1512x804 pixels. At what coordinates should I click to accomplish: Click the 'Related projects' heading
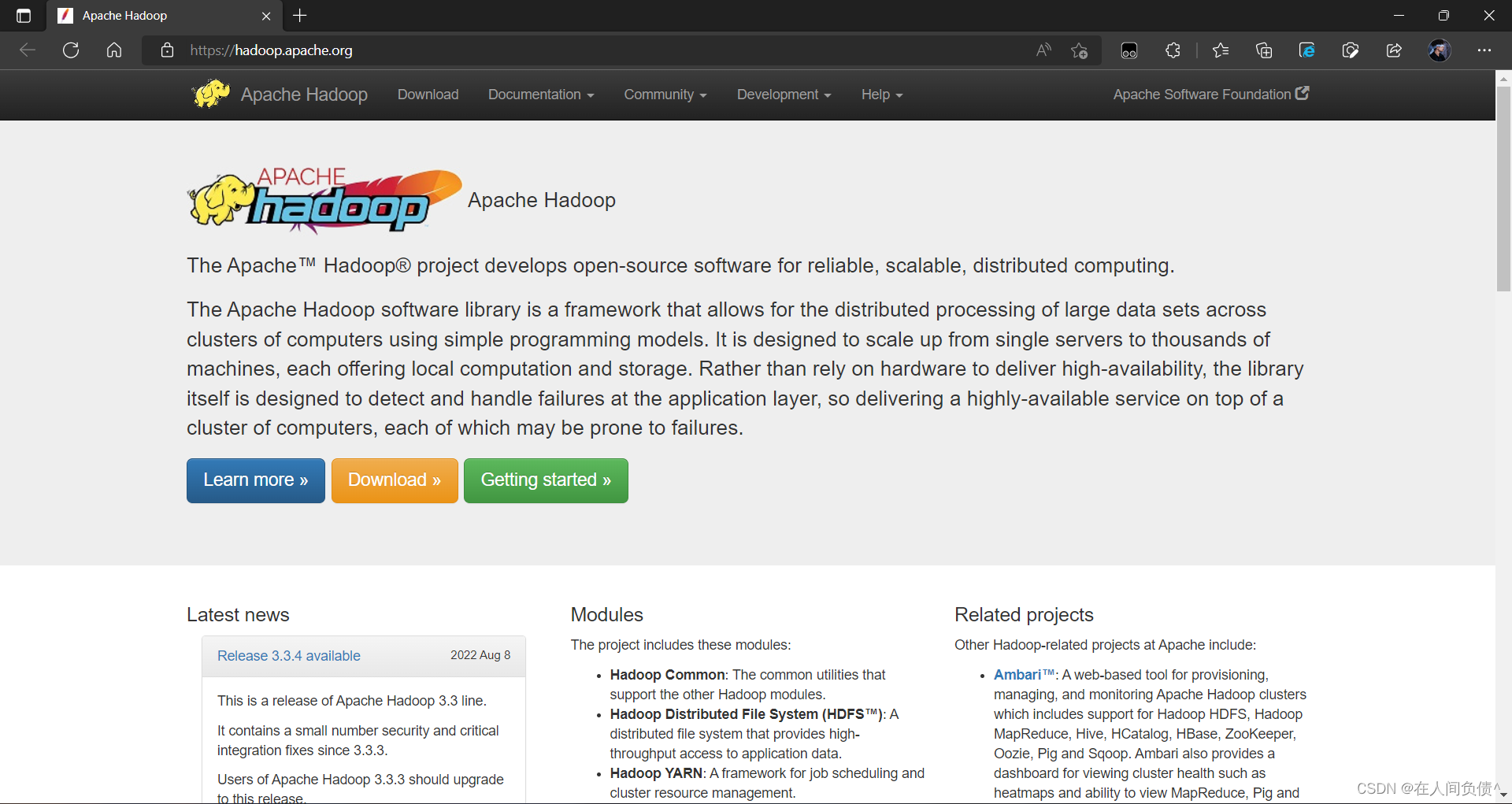pyautogui.click(x=1024, y=615)
